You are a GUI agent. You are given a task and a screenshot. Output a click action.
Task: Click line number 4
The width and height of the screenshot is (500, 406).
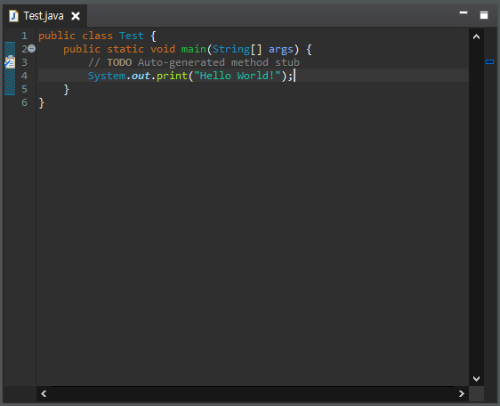point(24,76)
